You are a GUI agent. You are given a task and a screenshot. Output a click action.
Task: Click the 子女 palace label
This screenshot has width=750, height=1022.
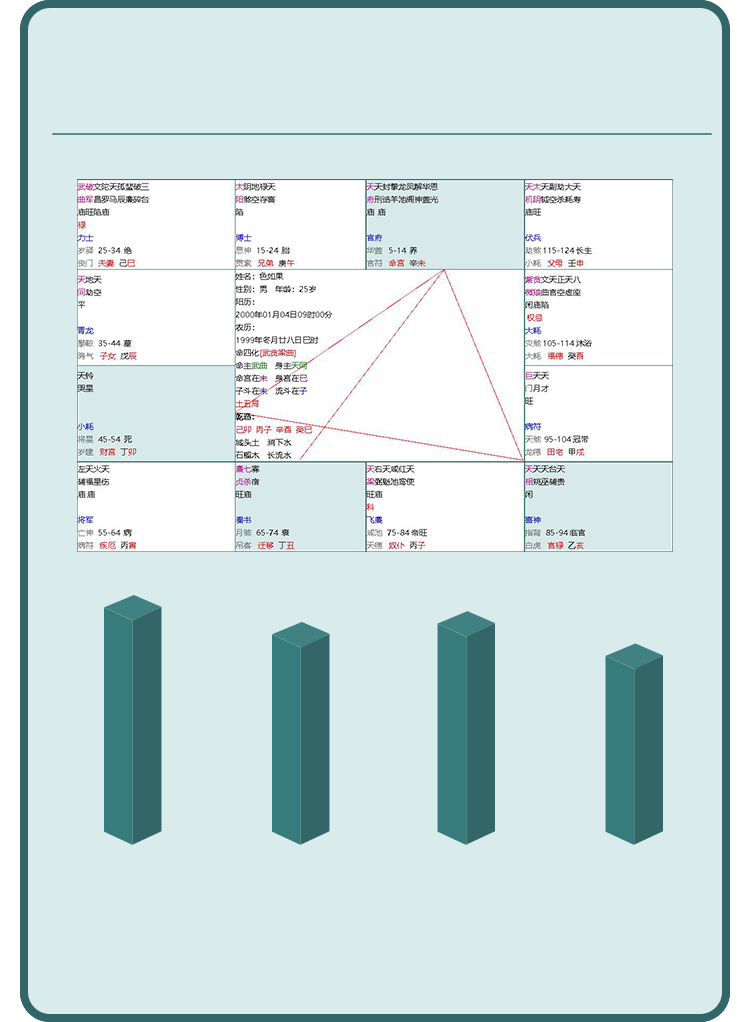[108, 356]
